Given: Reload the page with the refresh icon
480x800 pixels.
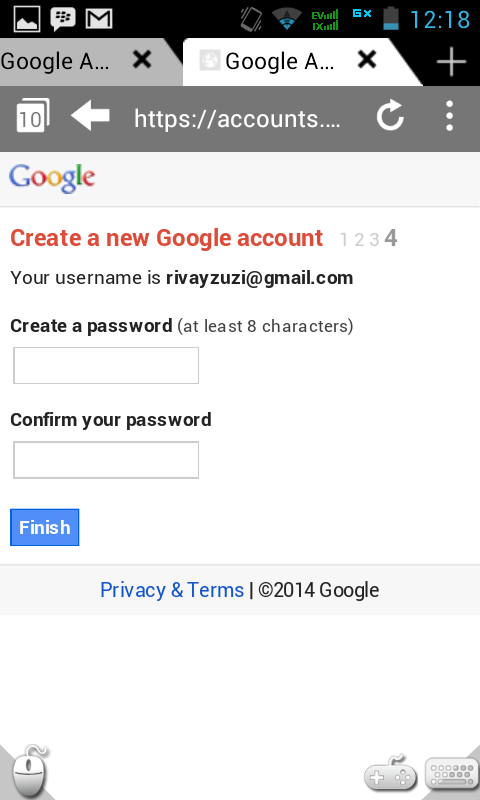Looking at the screenshot, I should [x=390, y=116].
